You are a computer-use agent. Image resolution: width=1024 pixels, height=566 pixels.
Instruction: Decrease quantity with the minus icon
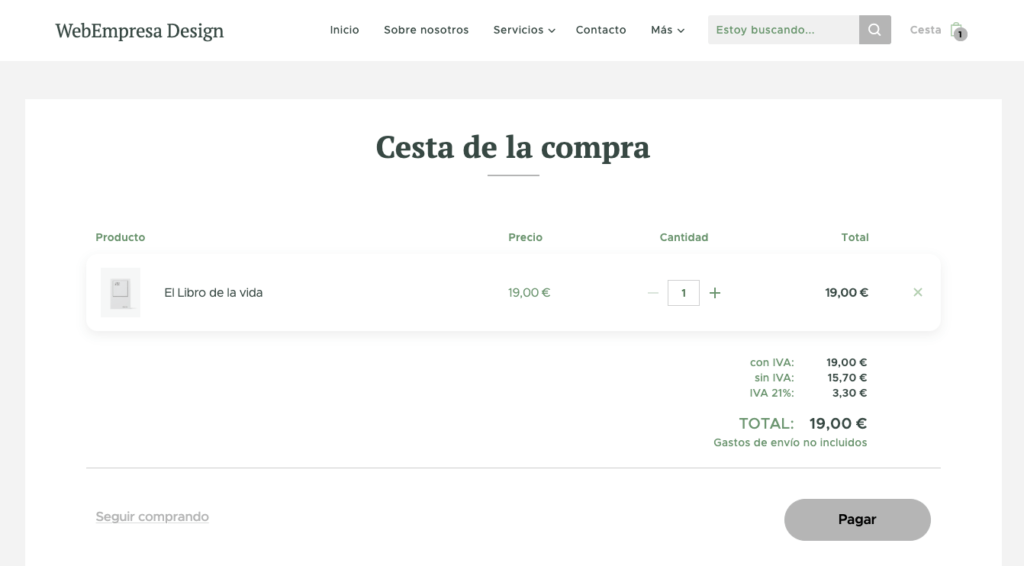point(652,293)
